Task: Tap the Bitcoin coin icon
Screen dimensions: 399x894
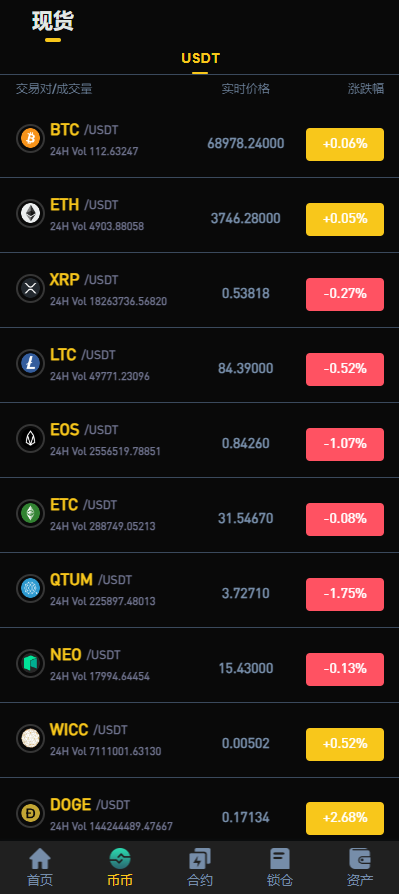Action: coord(30,139)
